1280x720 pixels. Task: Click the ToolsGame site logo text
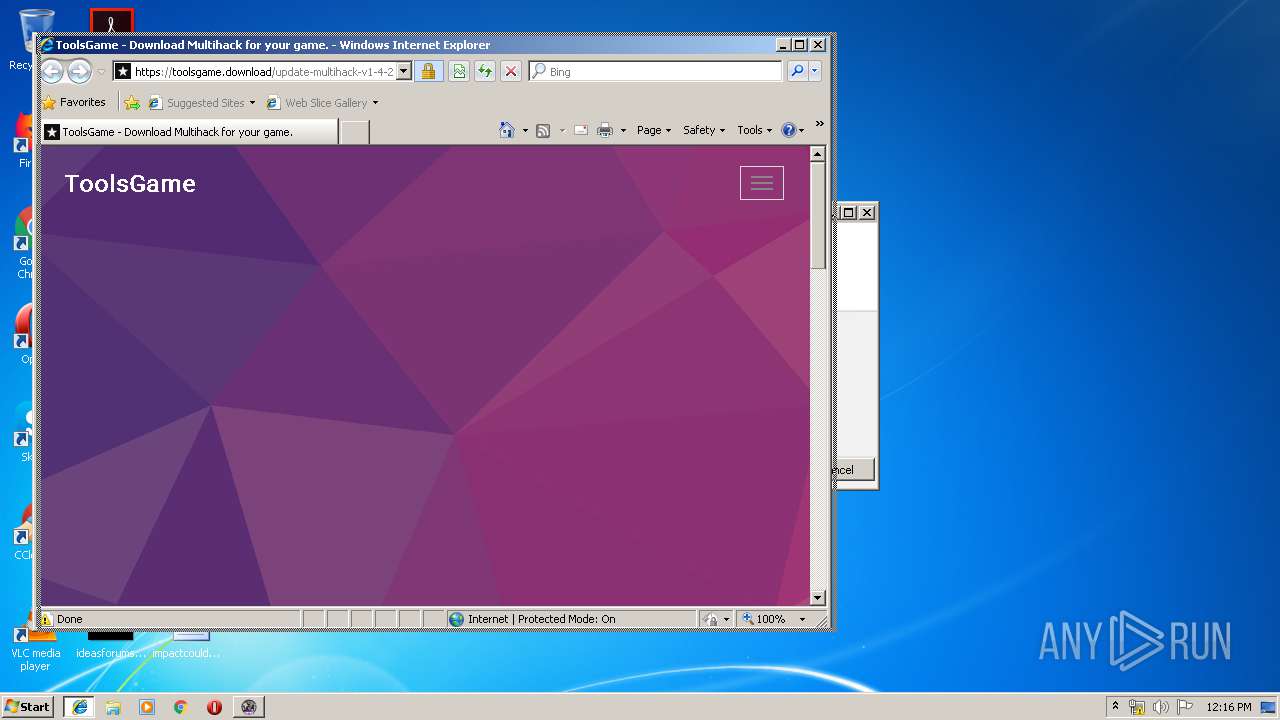[130, 183]
